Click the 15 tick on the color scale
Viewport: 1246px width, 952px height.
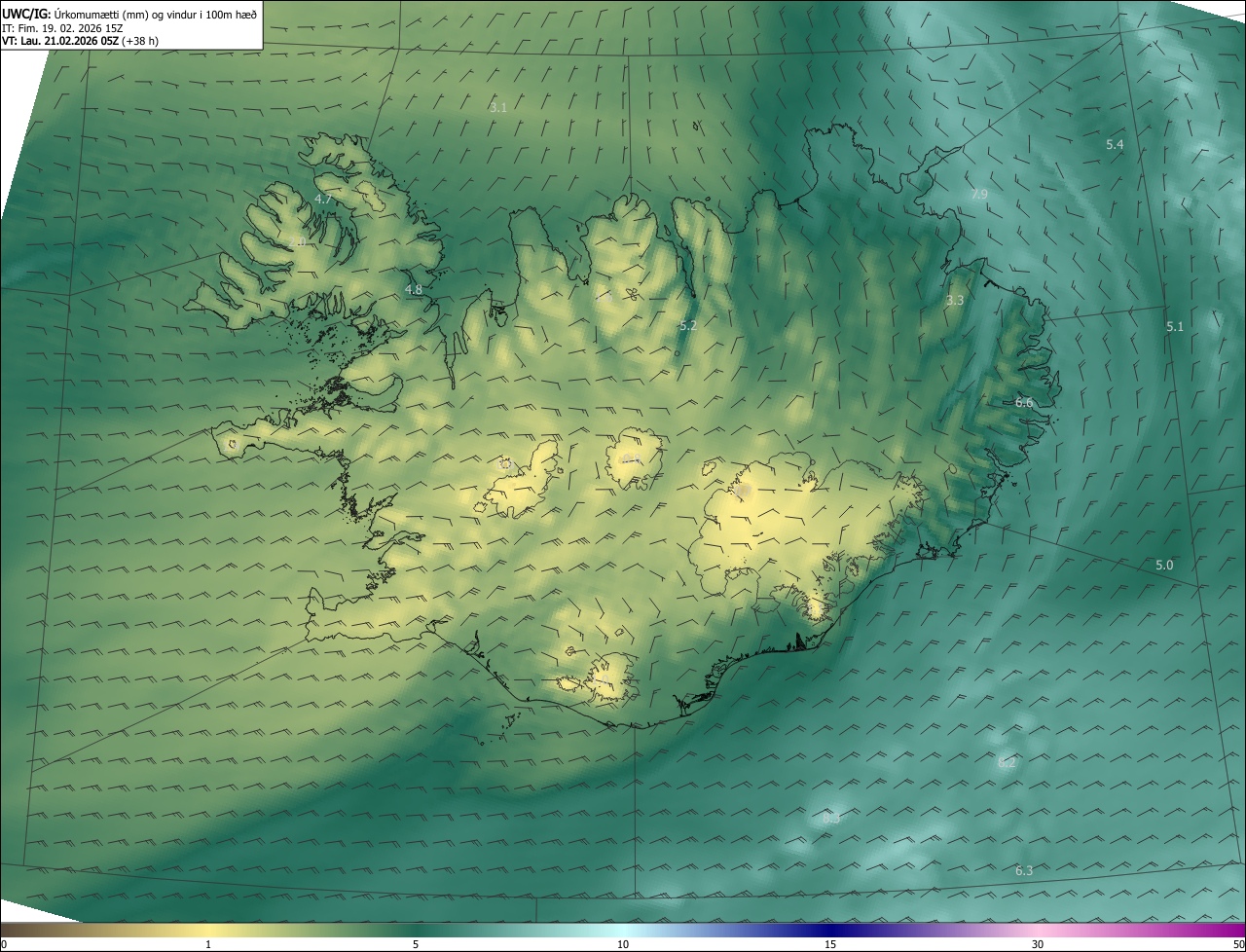pos(830,944)
